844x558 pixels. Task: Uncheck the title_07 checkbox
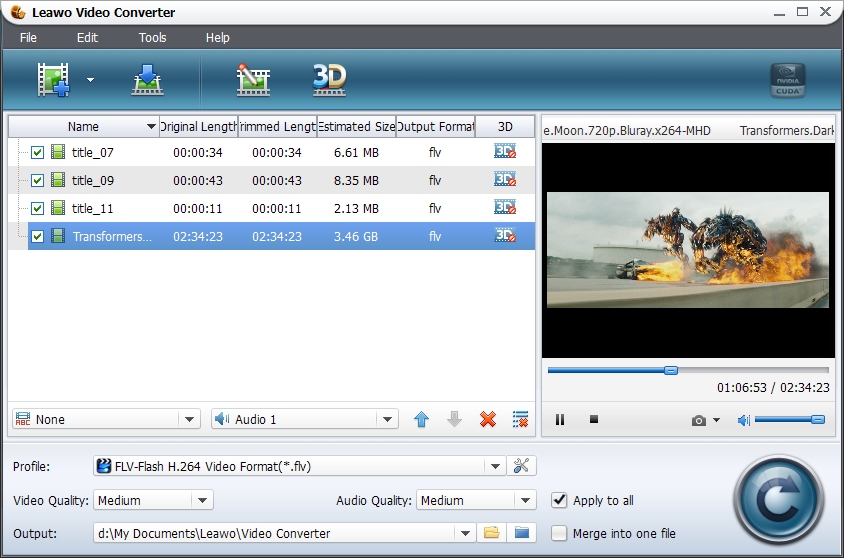(x=37, y=152)
